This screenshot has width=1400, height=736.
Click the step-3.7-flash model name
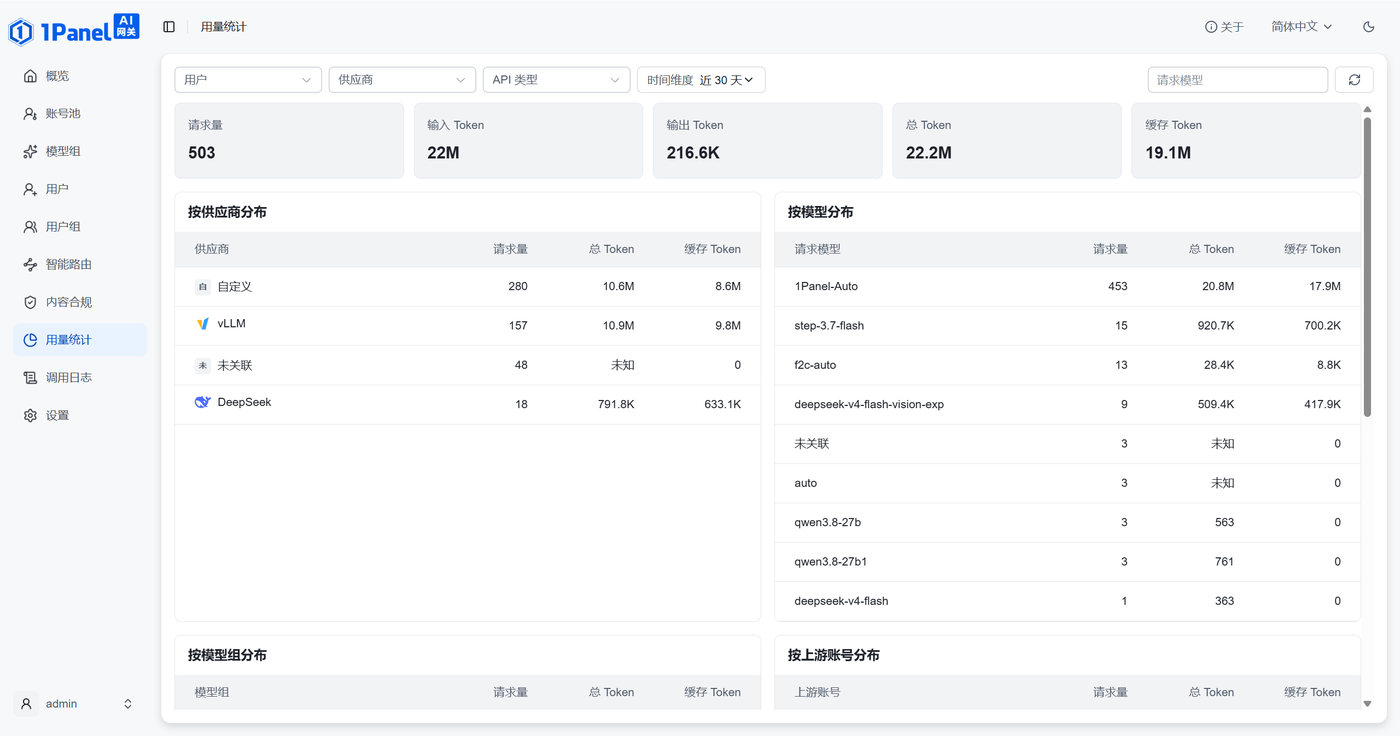[x=829, y=326]
